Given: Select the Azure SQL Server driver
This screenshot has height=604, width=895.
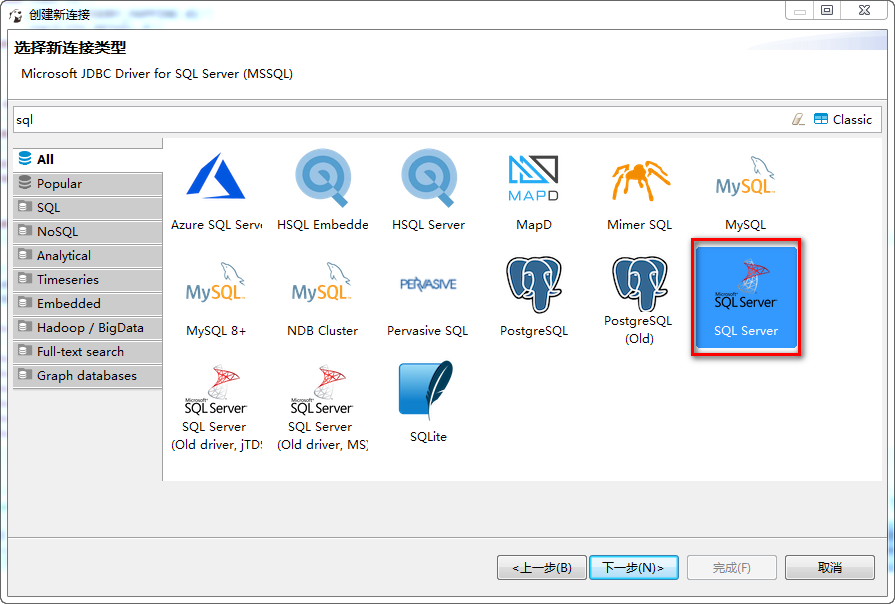Looking at the screenshot, I should pyautogui.click(x=216, y=190).
